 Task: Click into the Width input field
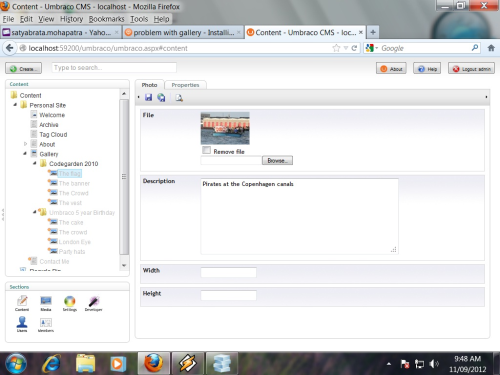(x=229, y=272)
